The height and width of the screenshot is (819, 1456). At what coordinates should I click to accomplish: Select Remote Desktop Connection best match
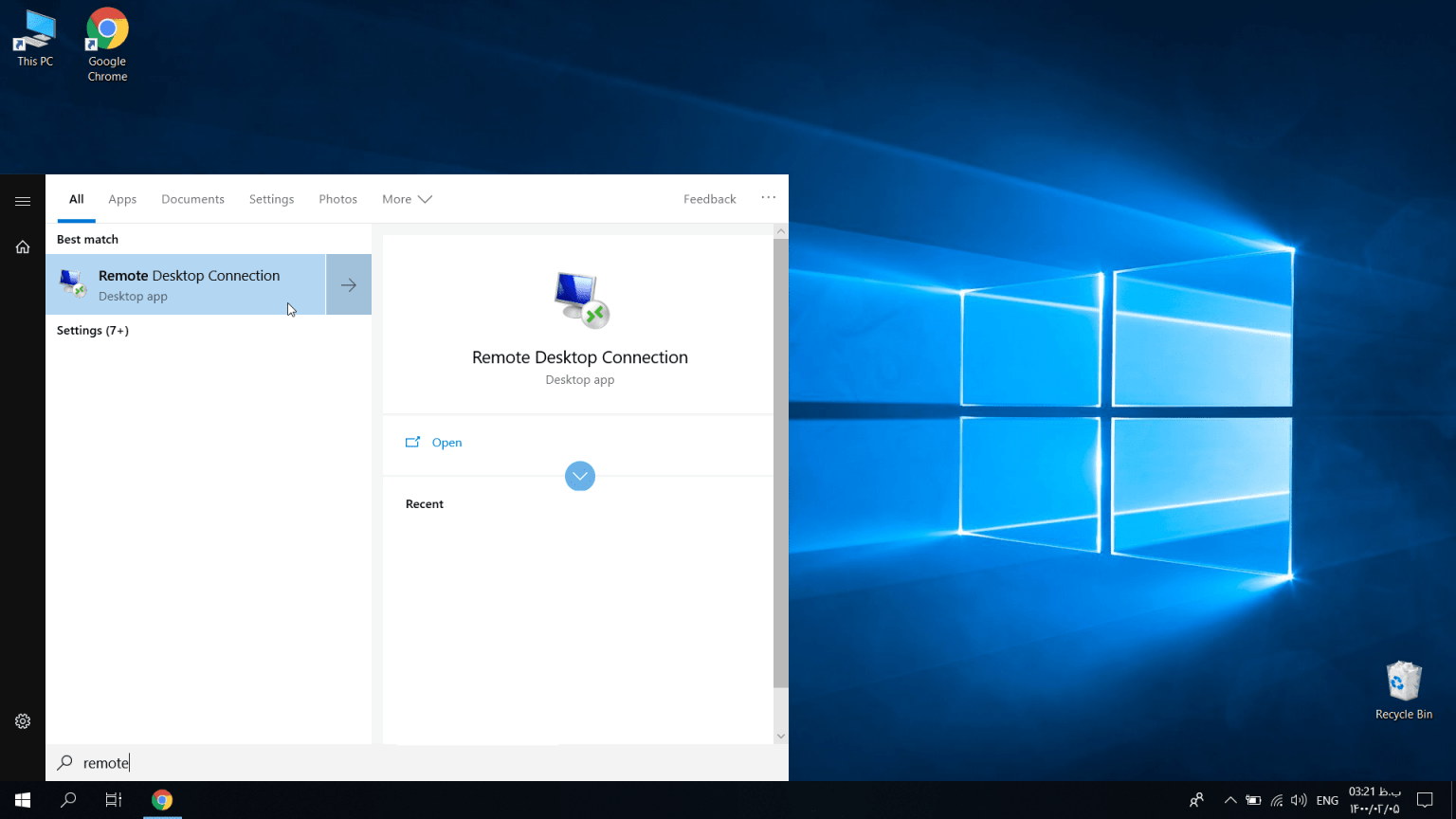186,284
